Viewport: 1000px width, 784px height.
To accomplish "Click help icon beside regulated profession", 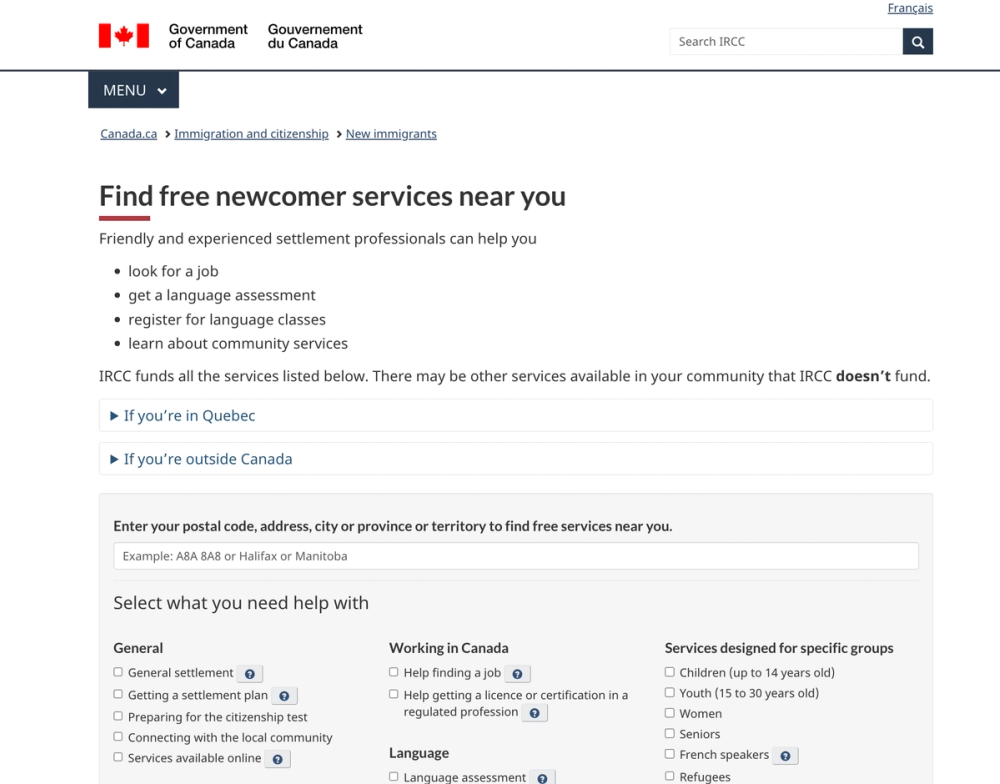I will coord(534,713).
